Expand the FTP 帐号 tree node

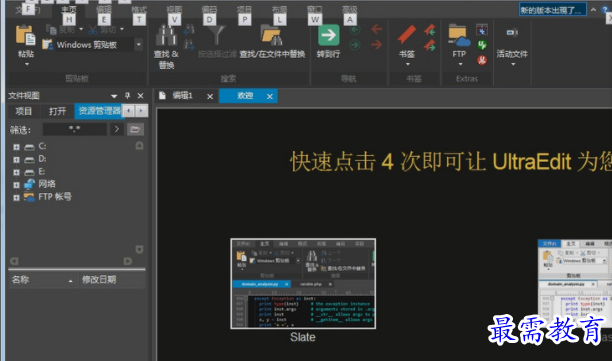click(16, 197)
